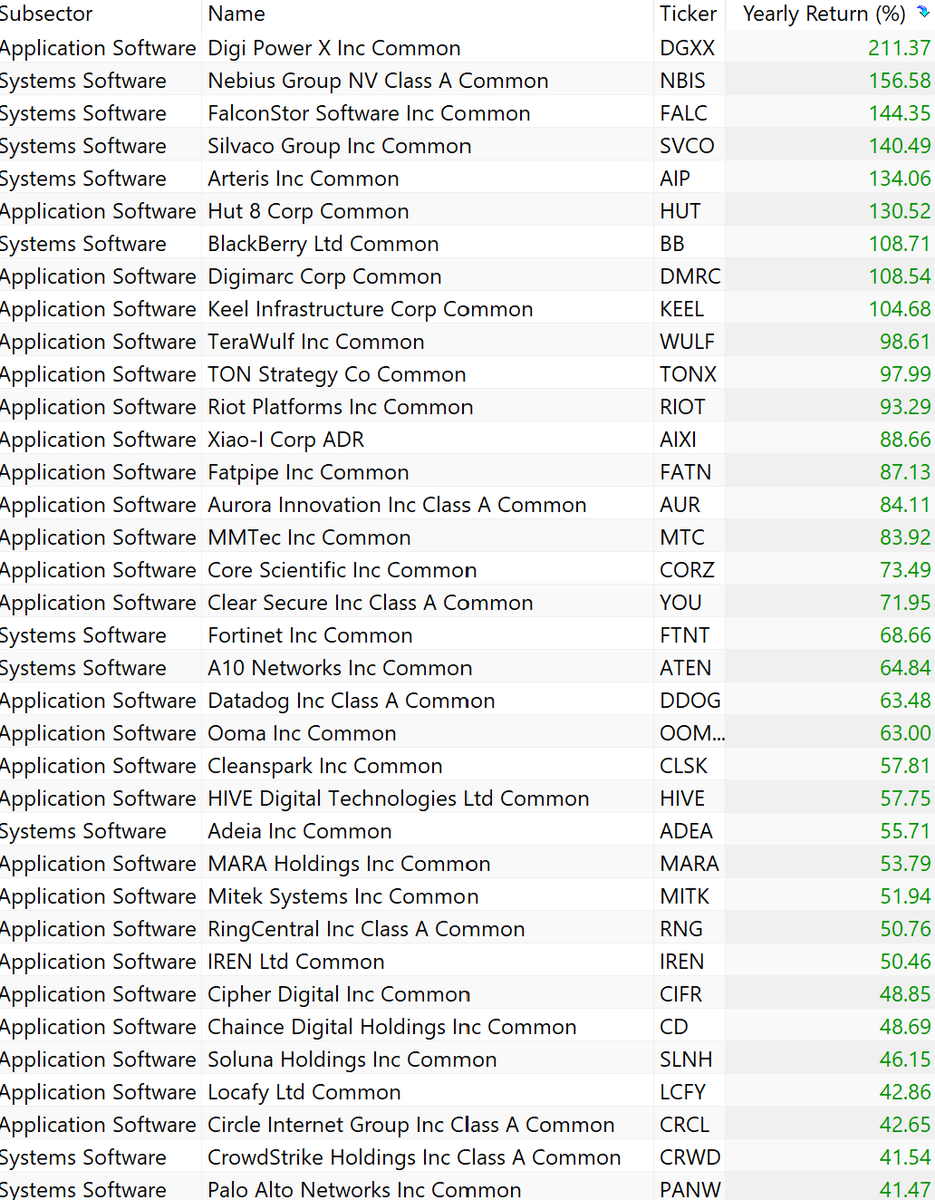Select RingCentral Inc Class A Common
935x1200 pixels.
[x=366, y=929]
